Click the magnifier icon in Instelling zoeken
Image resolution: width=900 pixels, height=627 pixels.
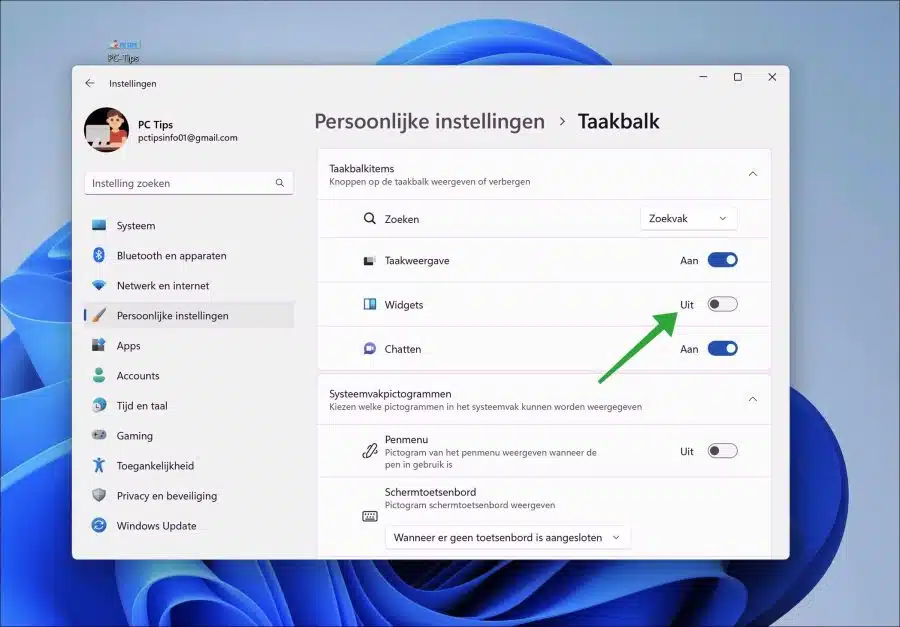pyautogui.click(x=280, y=183)
